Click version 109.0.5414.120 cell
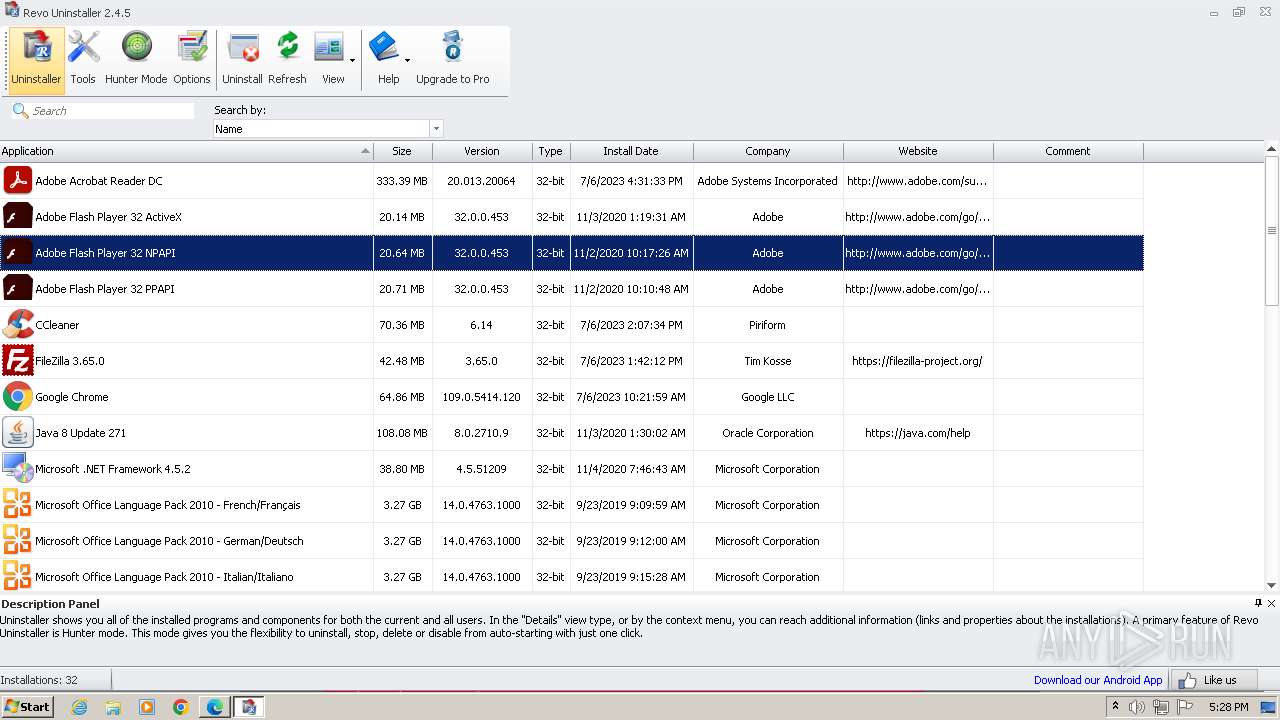Screen dimensions: 1280x720 click(x=482, y=397)
